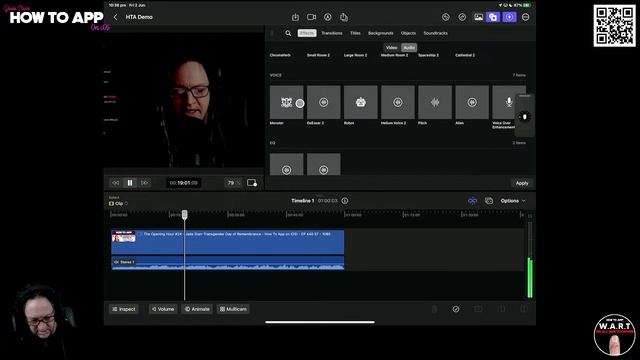640x360 pixels.
Task: Tap the timeline display icon beside Options
Action: point(489,201)
